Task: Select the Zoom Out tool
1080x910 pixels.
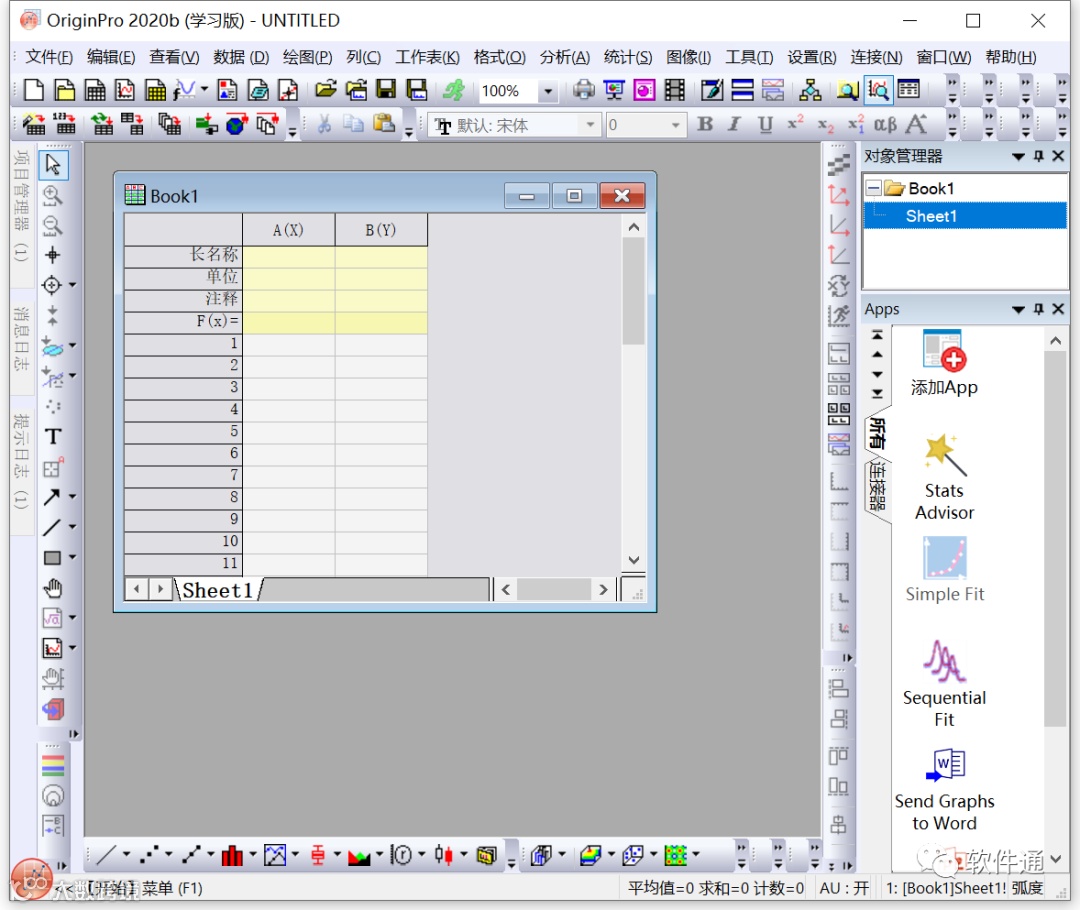Action: [x=53, y=226]
